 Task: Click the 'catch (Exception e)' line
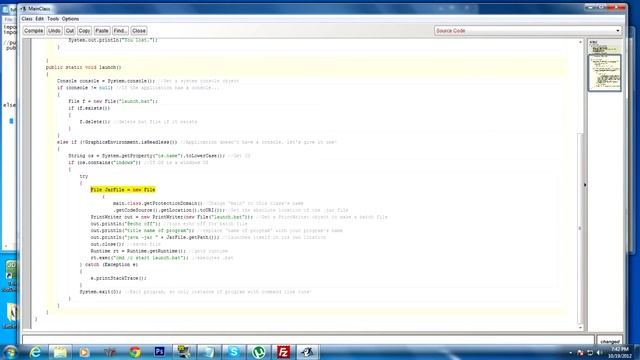pos(111,264)
